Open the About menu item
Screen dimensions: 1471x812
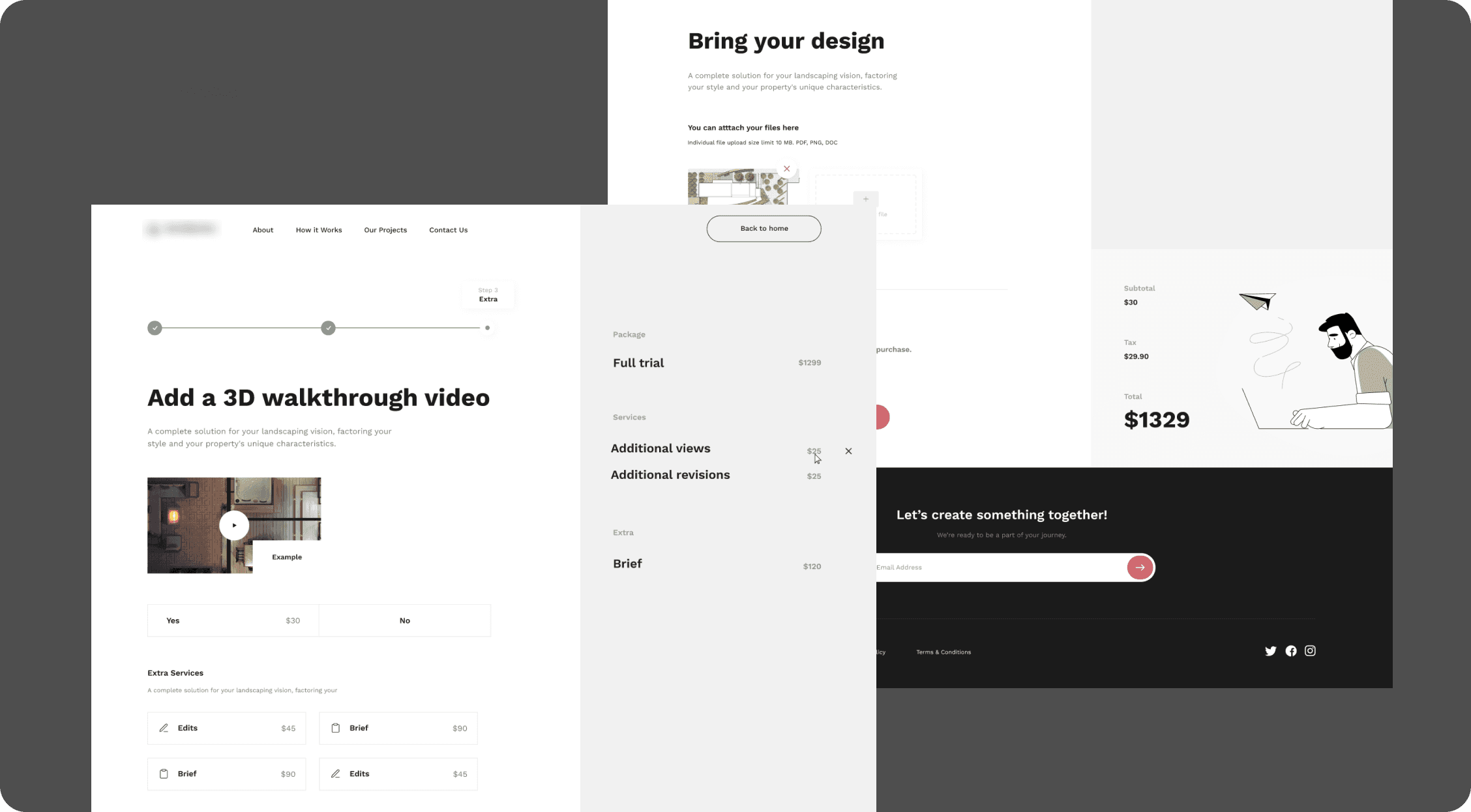[x=263, y=230]
